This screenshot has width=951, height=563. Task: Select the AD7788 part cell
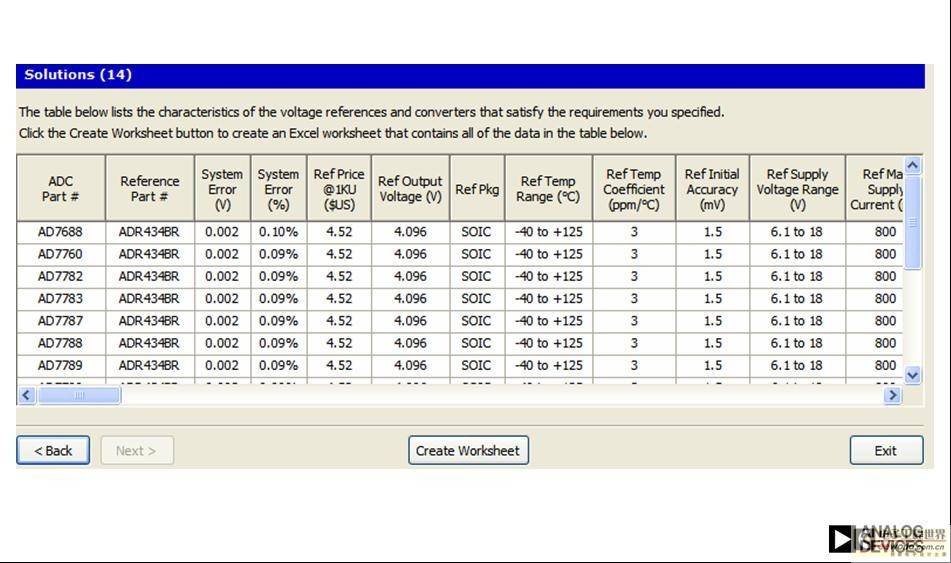tap(61, 343)
